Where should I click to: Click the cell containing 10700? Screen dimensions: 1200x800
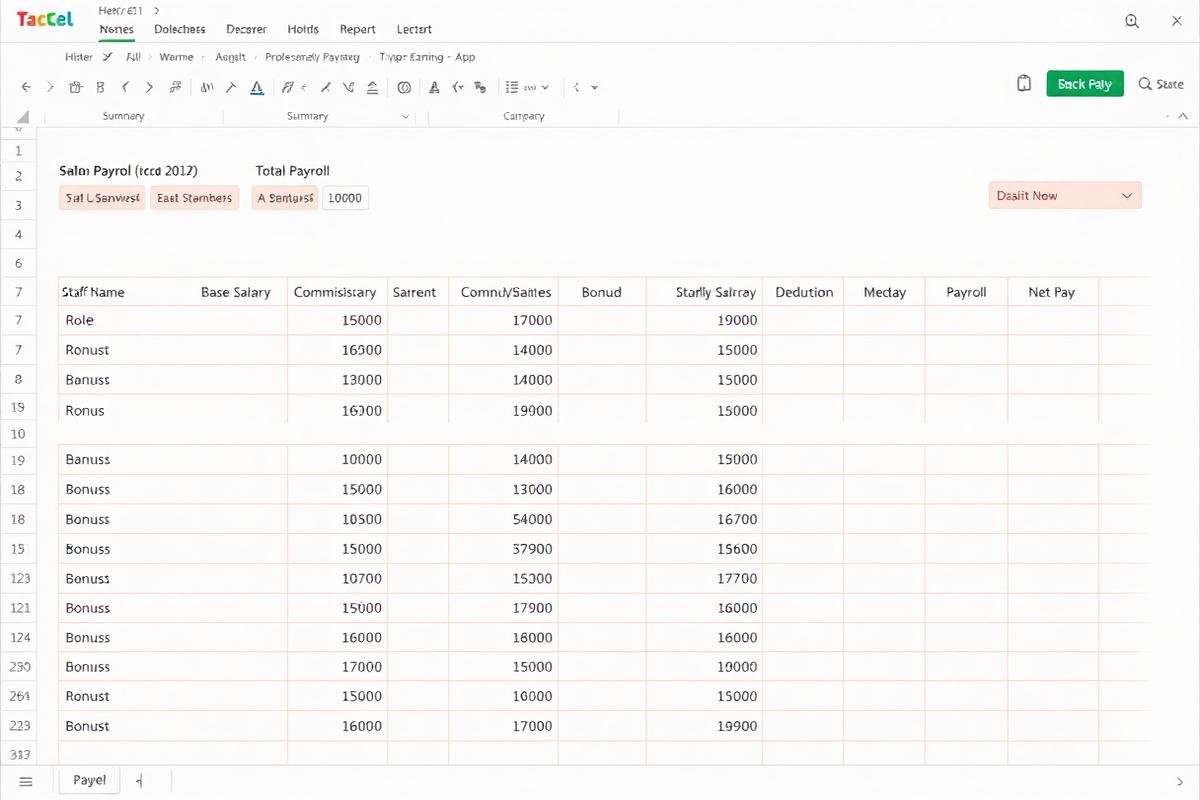tap(337, 578)
